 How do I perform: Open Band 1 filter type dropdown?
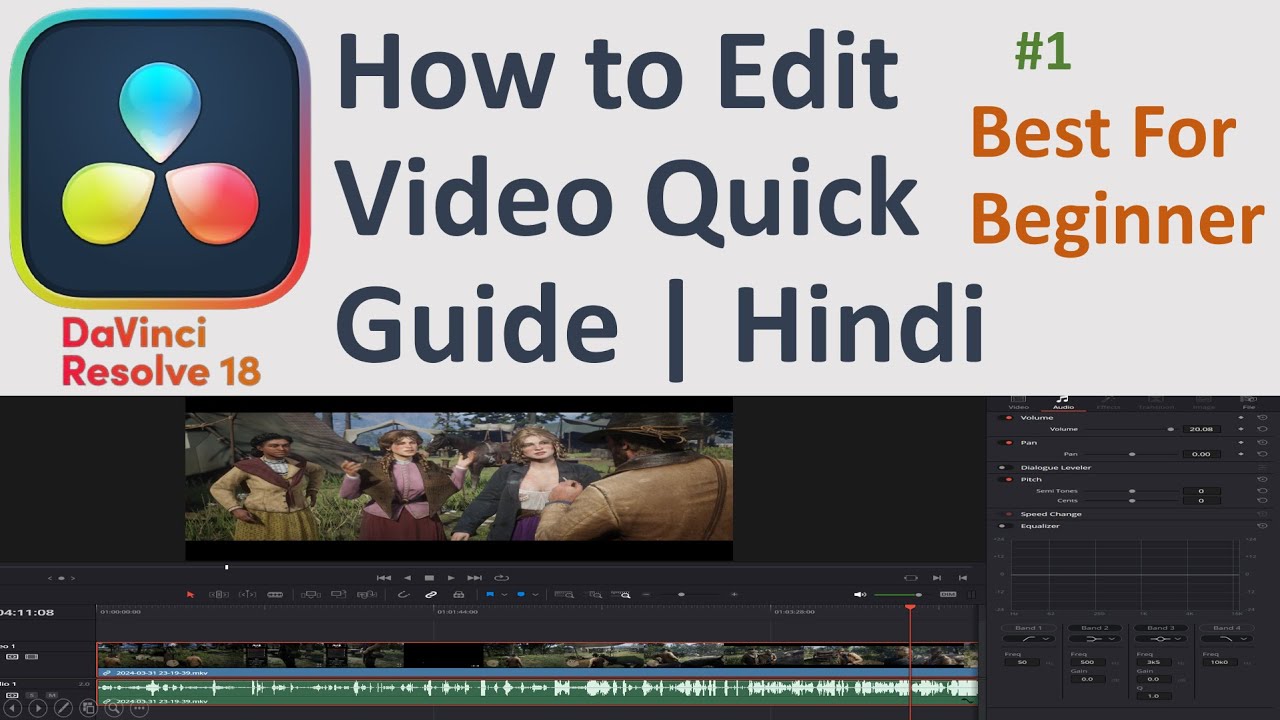[1028, 638]
